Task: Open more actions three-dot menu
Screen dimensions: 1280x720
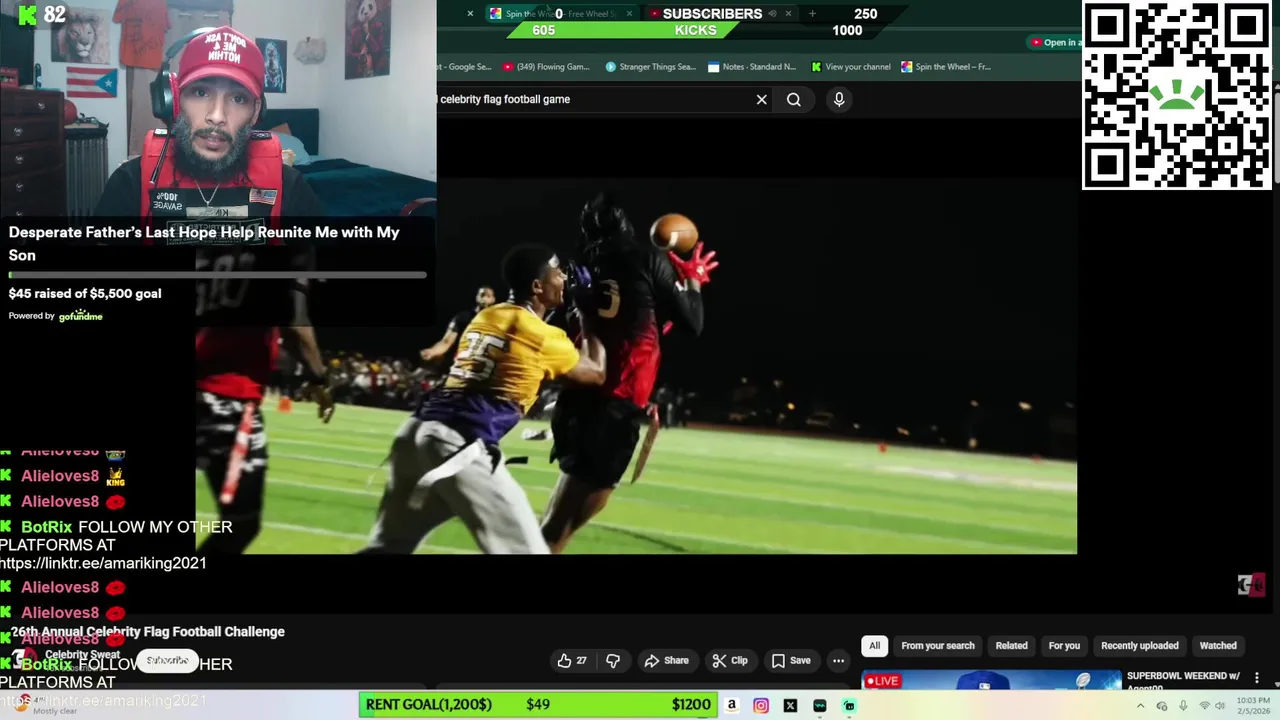Action: 838,661
